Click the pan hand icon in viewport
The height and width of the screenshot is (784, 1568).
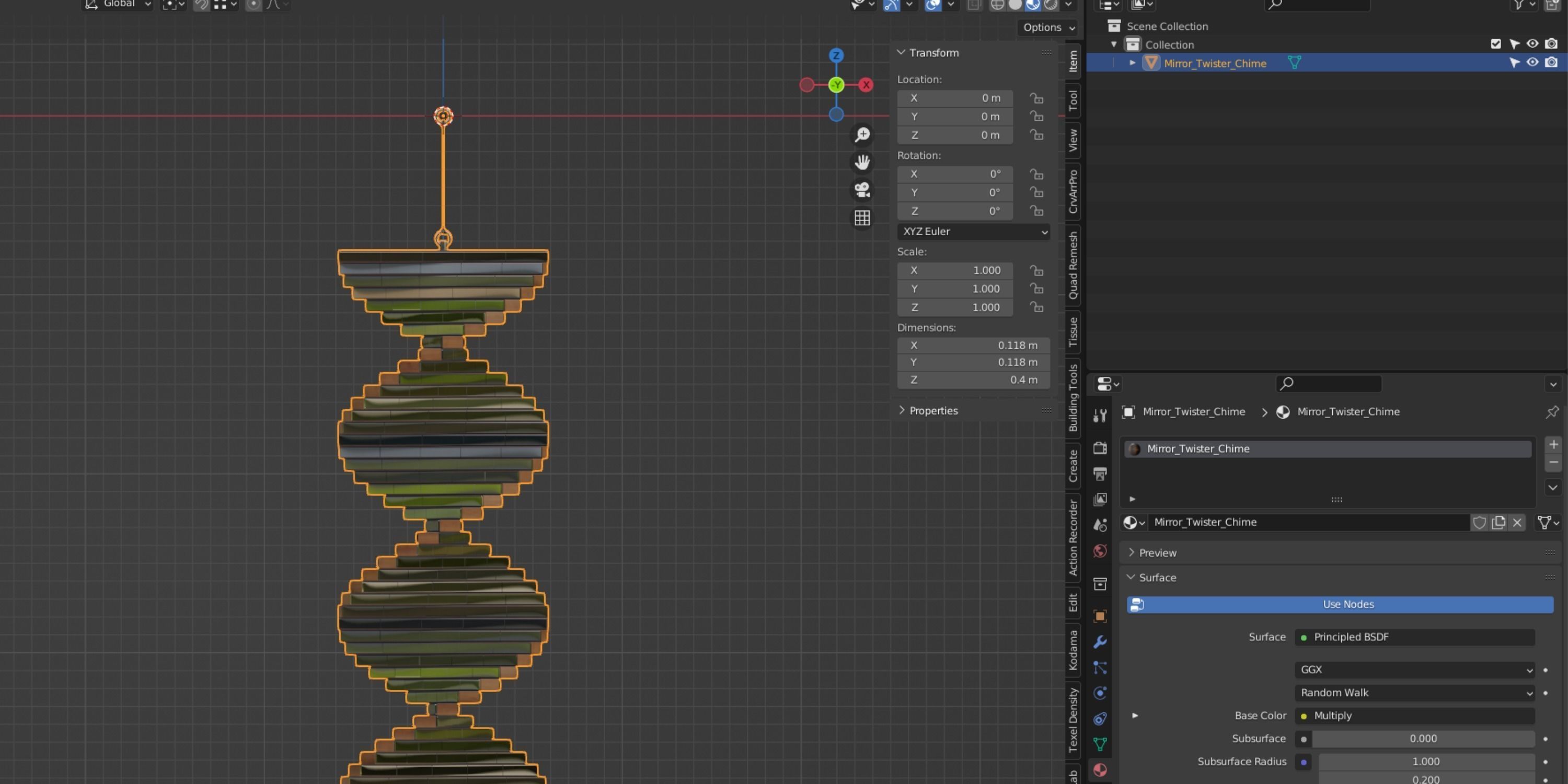tap(862, 162)
